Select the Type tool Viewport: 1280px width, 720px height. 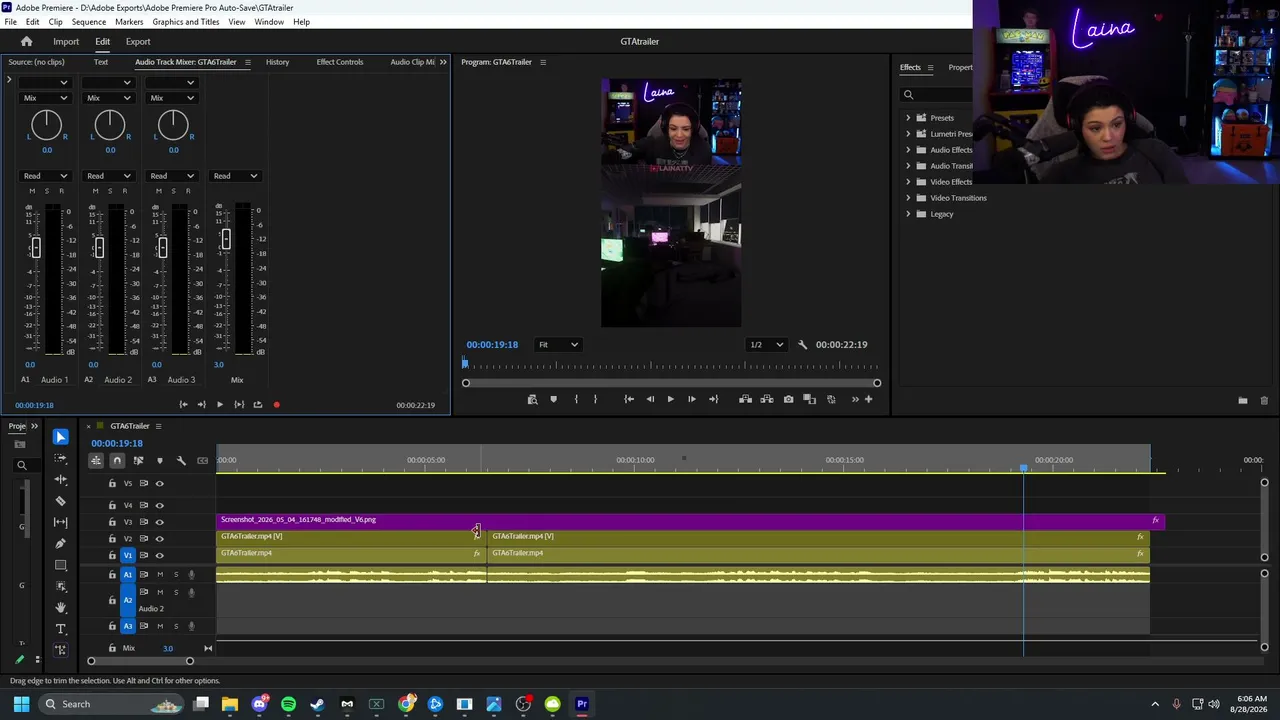(61, 629)
